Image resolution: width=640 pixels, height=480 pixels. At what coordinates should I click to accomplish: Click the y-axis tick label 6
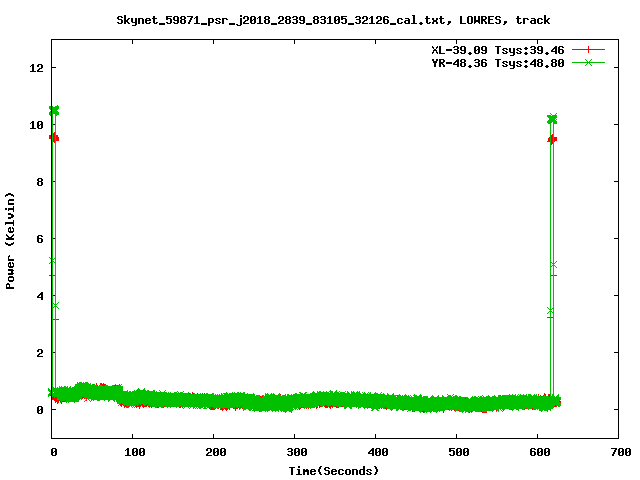point(40,239)
